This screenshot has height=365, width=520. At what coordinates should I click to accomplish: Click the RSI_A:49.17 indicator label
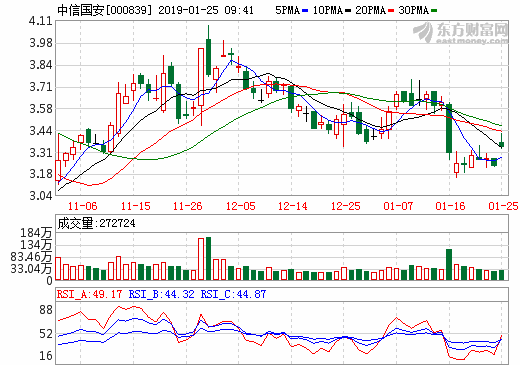coord(89,294)
